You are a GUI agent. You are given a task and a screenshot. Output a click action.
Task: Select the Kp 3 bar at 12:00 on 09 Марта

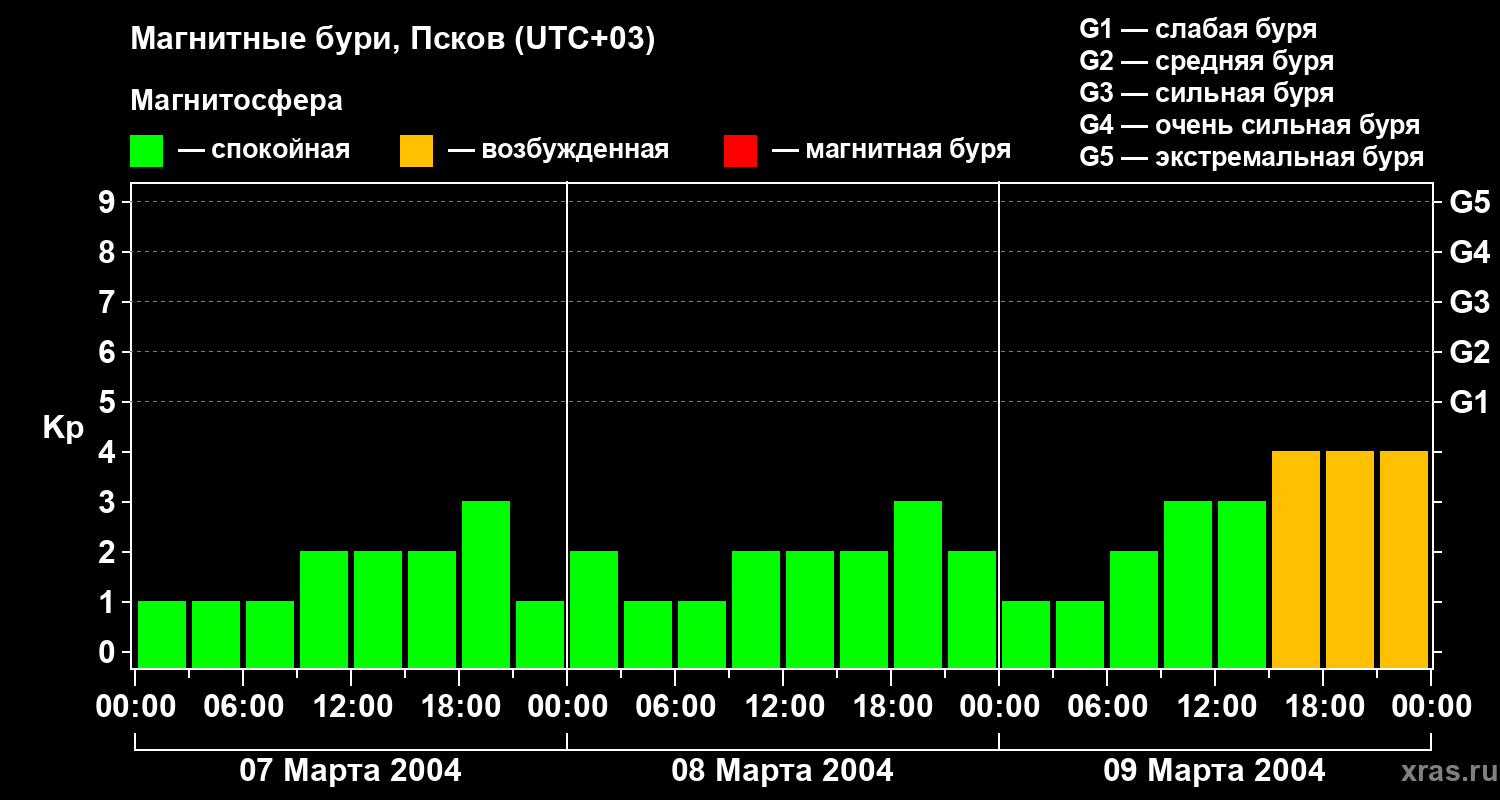[x=1242, y=584]
